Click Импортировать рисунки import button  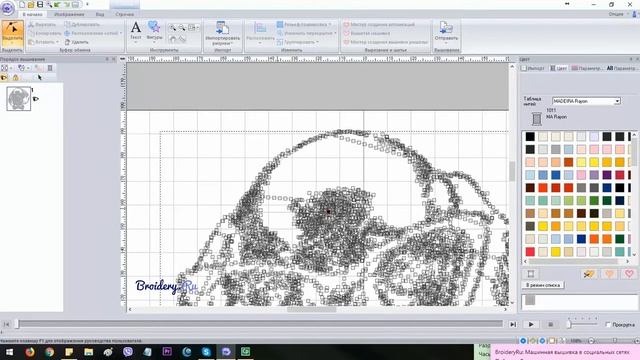[x=222, y=33]
